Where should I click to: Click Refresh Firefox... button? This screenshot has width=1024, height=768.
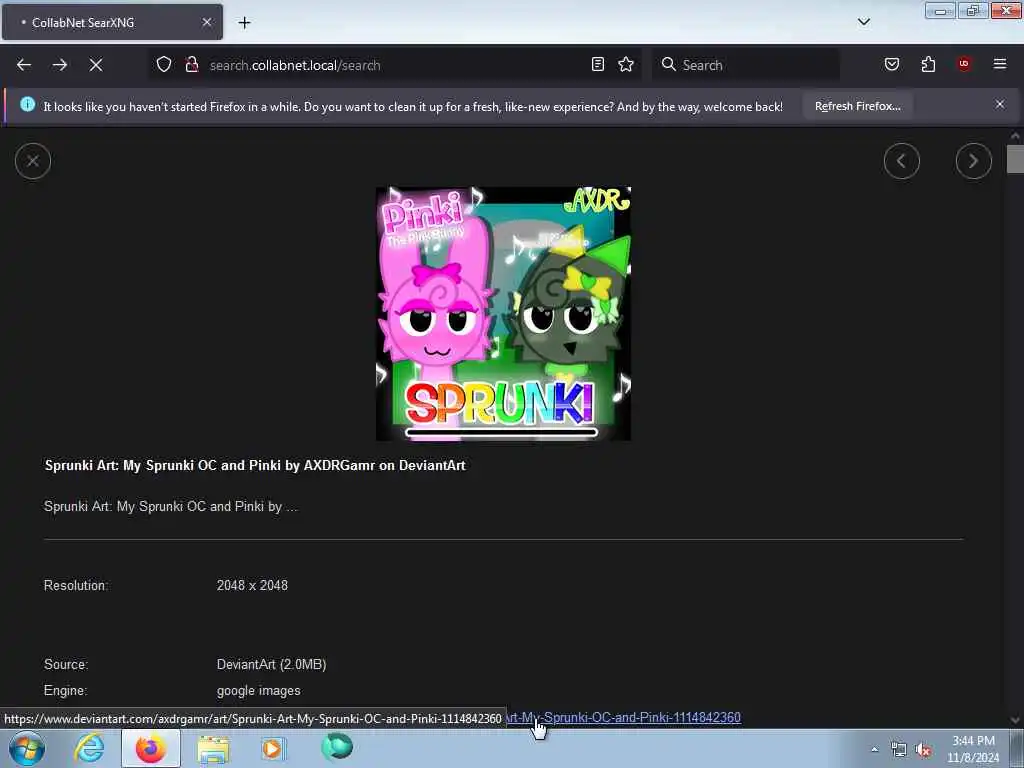pyautogui.click(x=857, y=106)
